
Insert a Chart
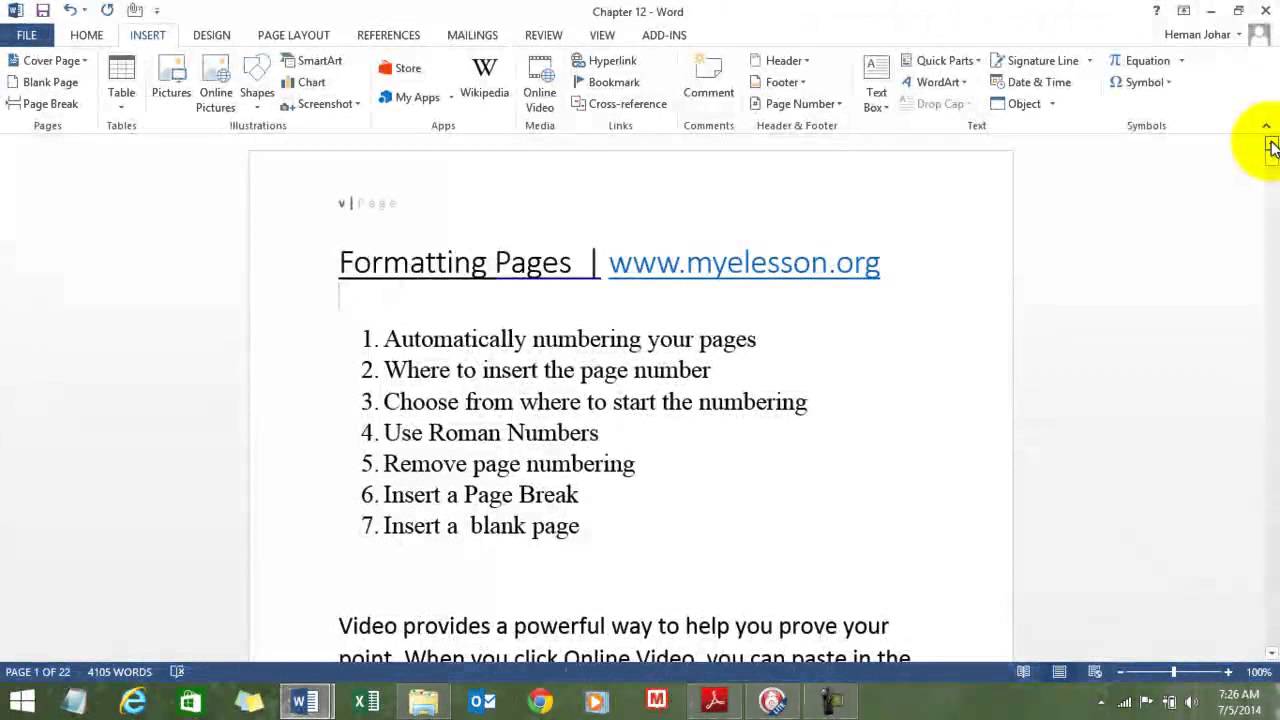pos(303,83)
